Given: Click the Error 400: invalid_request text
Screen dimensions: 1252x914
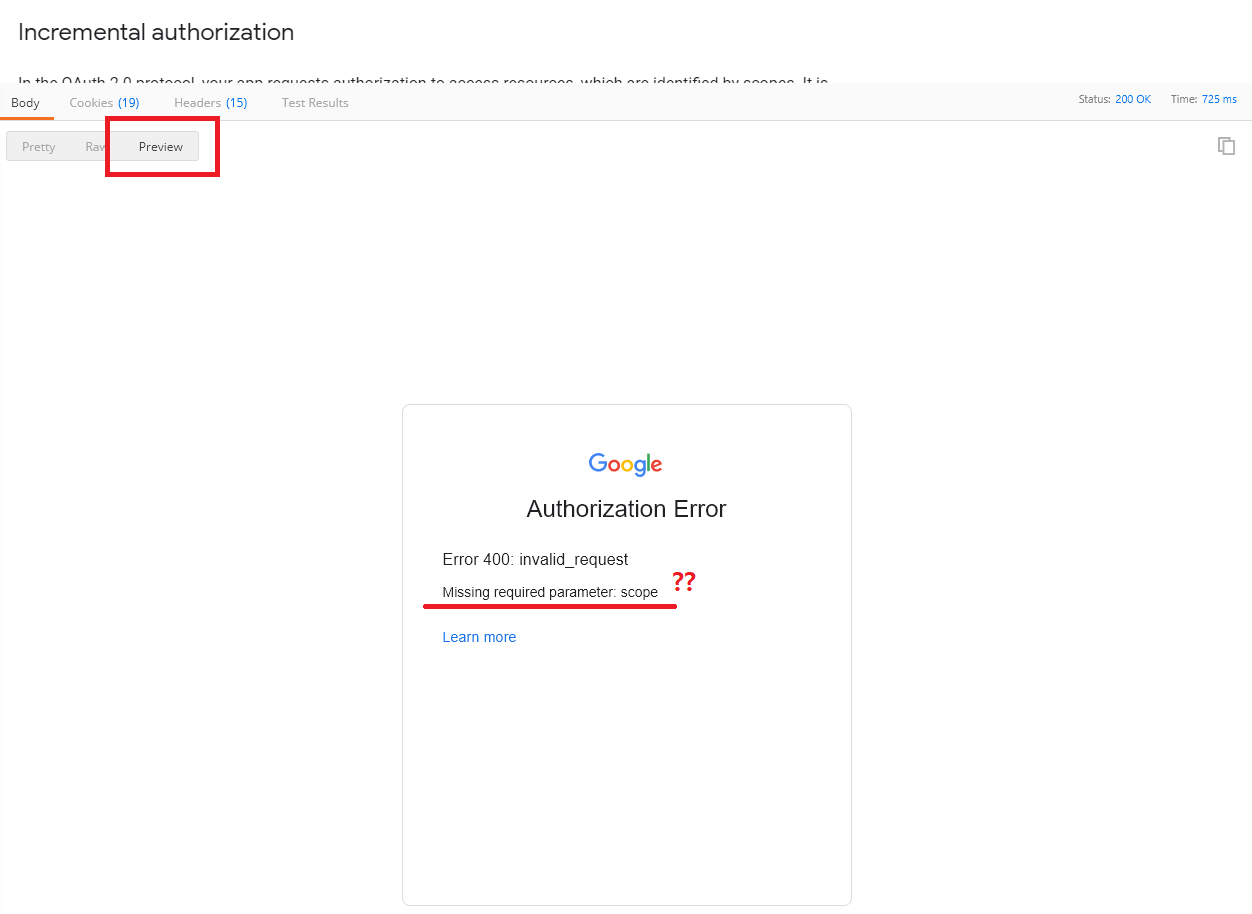Looking at the screenshot, I should tap(535, 560).
